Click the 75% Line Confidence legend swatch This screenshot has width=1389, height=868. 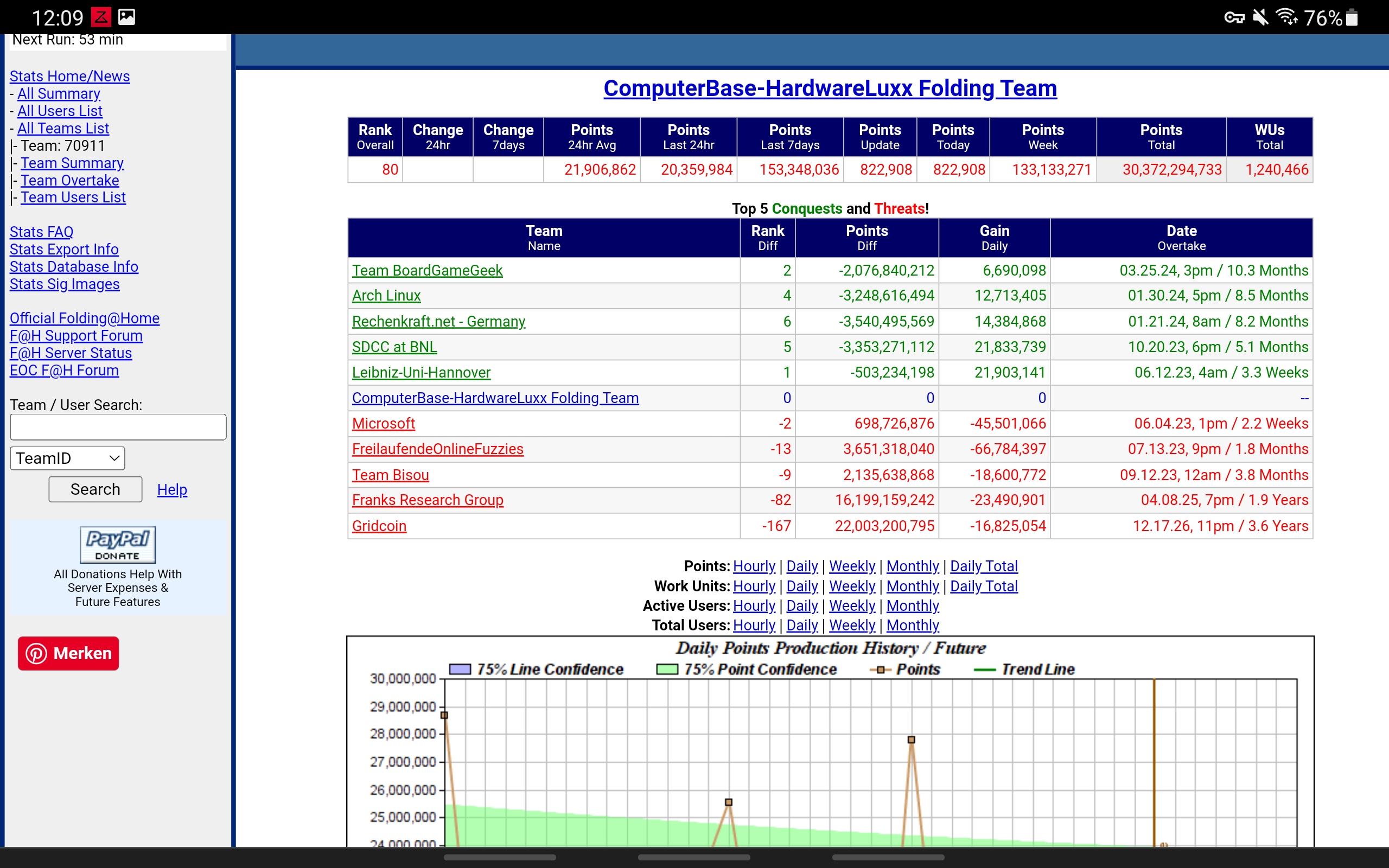[460, 669]
